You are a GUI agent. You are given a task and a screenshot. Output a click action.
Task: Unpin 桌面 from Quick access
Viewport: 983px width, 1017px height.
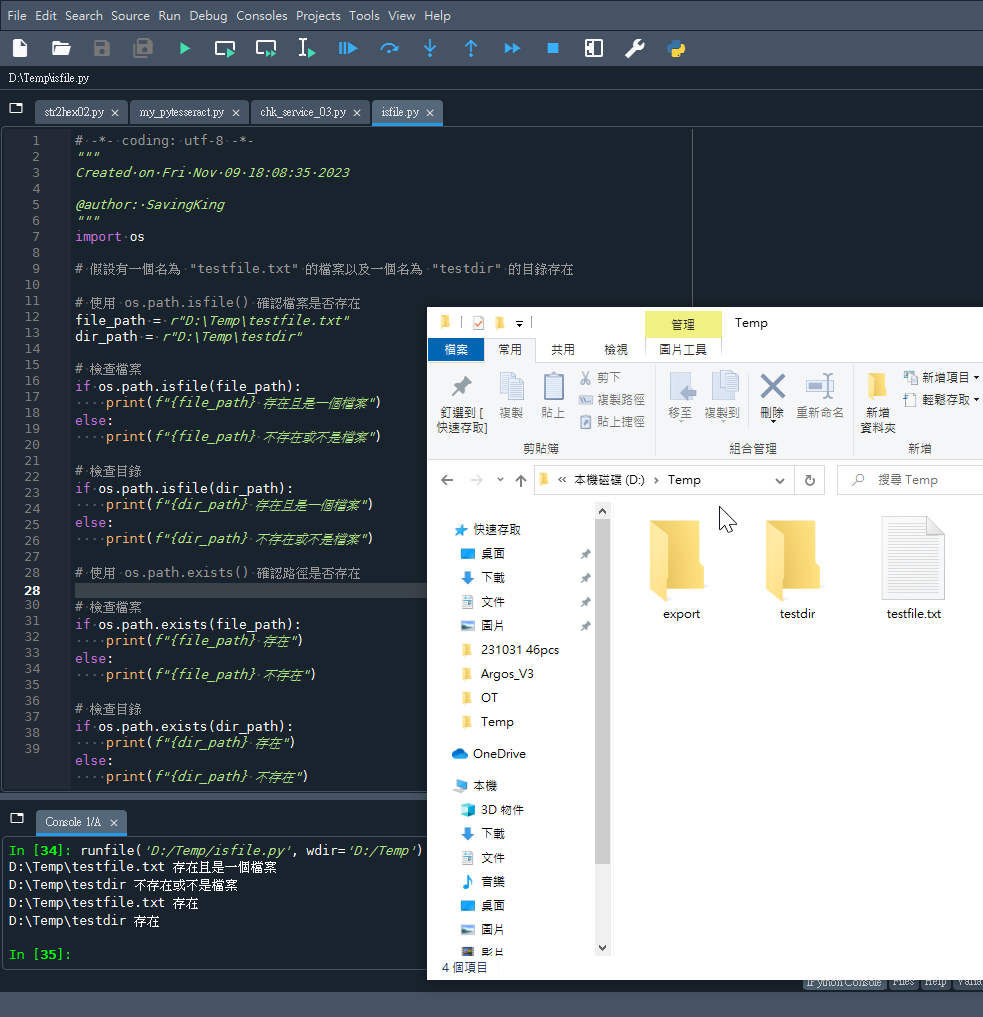coord(584,555)
